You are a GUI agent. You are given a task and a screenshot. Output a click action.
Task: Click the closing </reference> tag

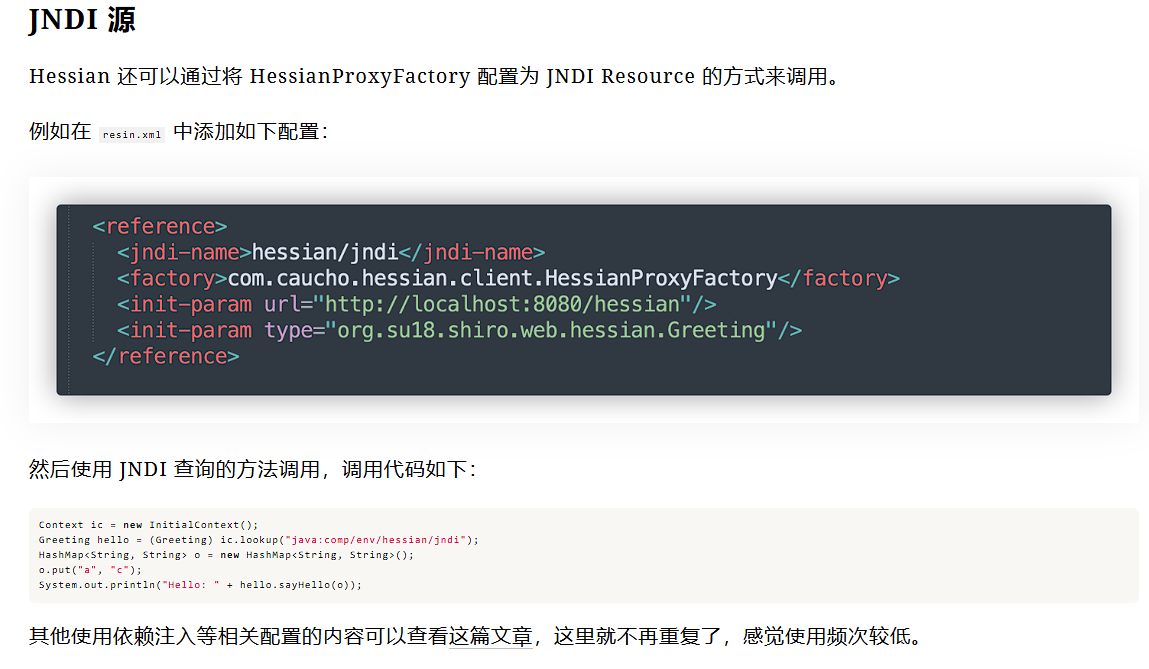pyautogui.click(x=166, y=356)
